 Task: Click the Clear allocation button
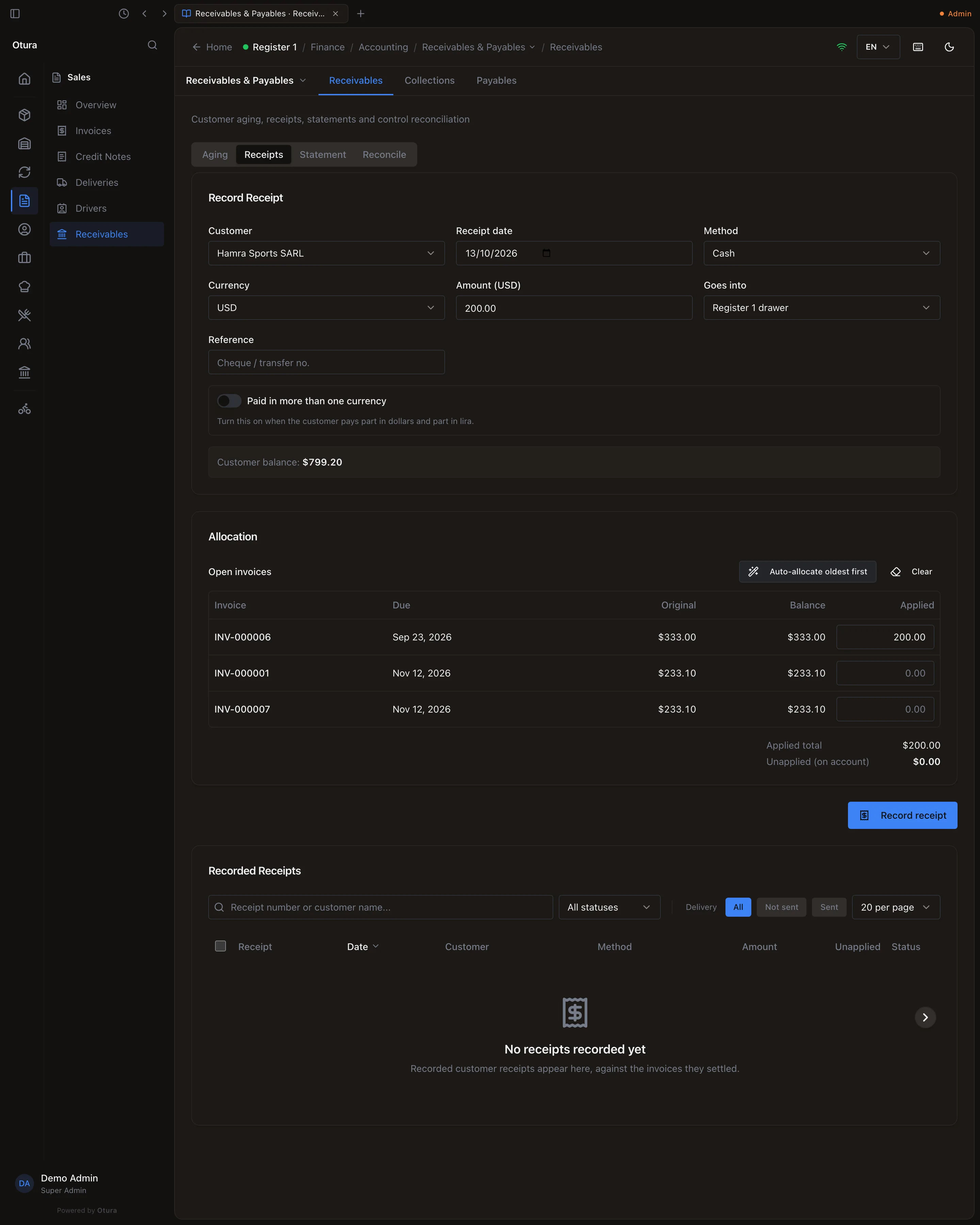[911, 572]
